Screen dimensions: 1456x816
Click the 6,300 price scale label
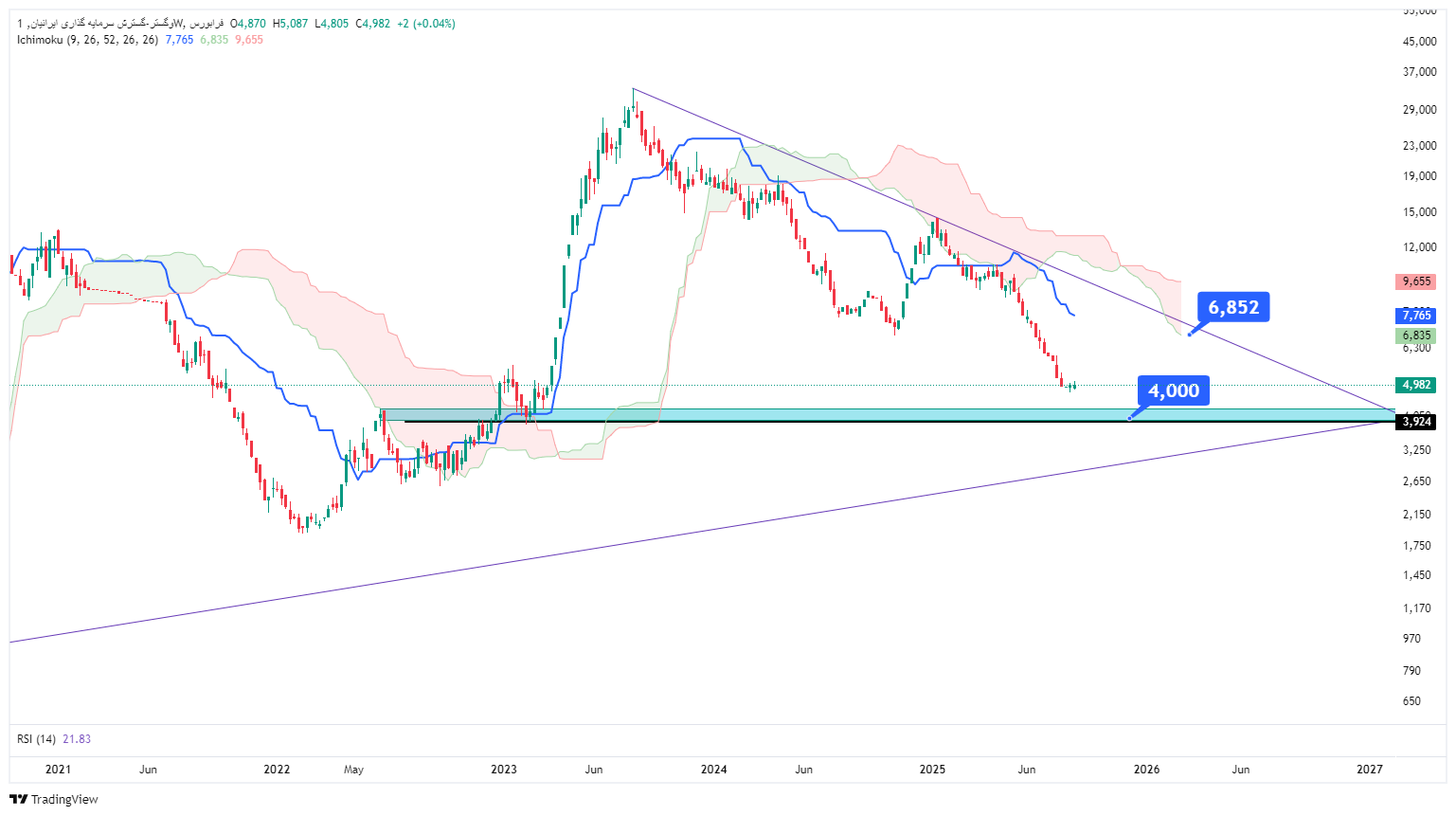[1416, 348]
